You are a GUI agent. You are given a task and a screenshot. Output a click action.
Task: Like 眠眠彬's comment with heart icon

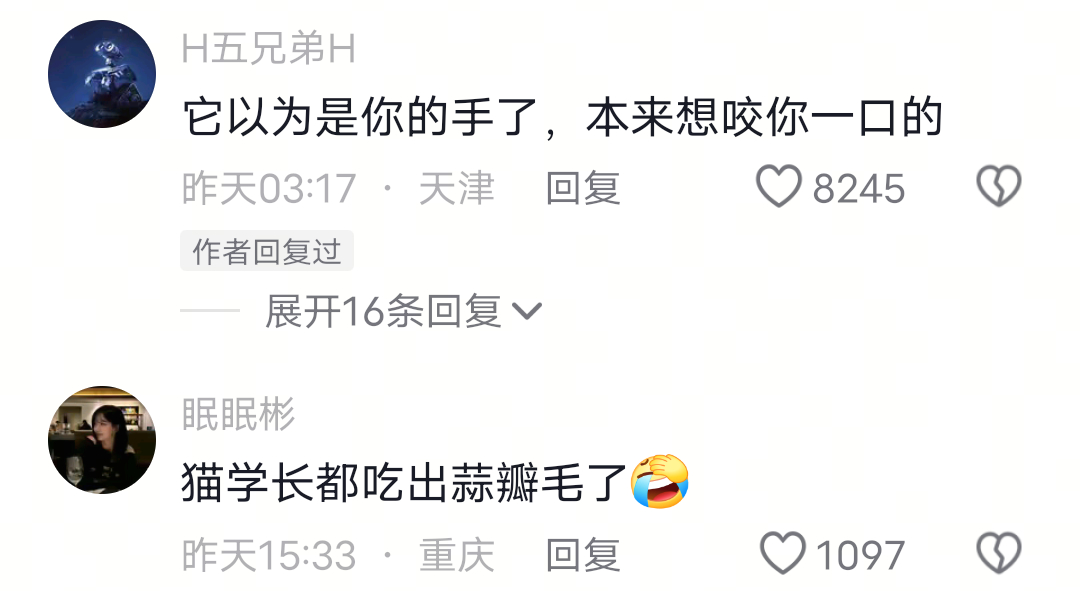click(x=782, y=553)
